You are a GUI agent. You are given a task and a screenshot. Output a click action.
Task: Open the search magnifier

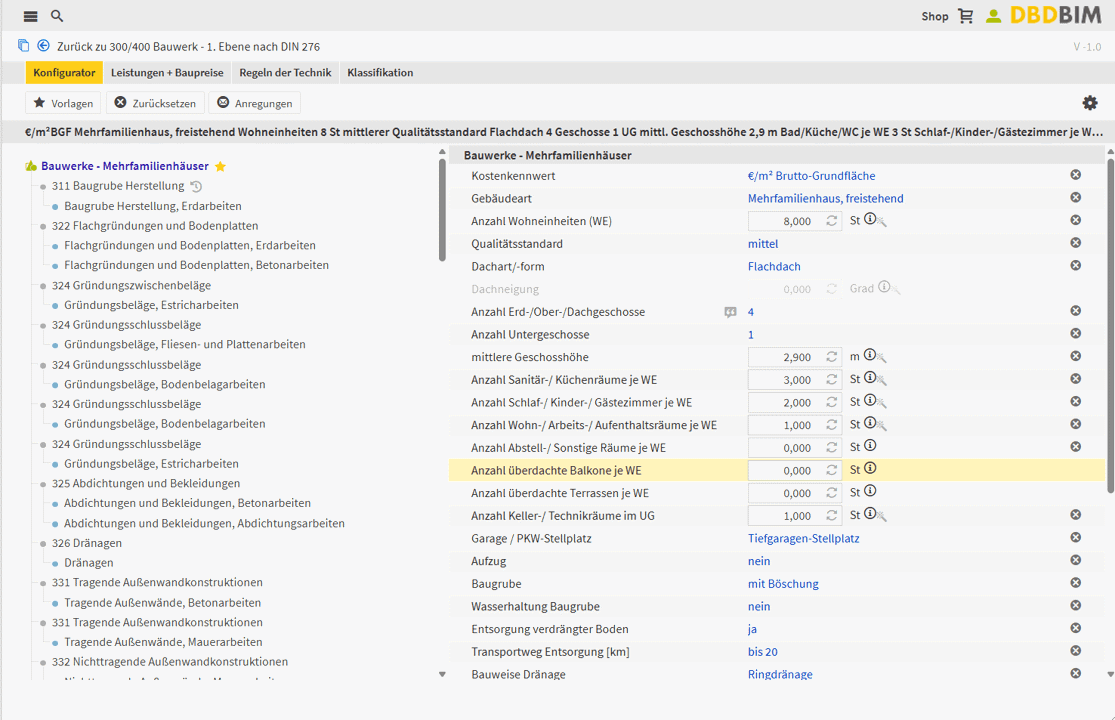point(57,16)
